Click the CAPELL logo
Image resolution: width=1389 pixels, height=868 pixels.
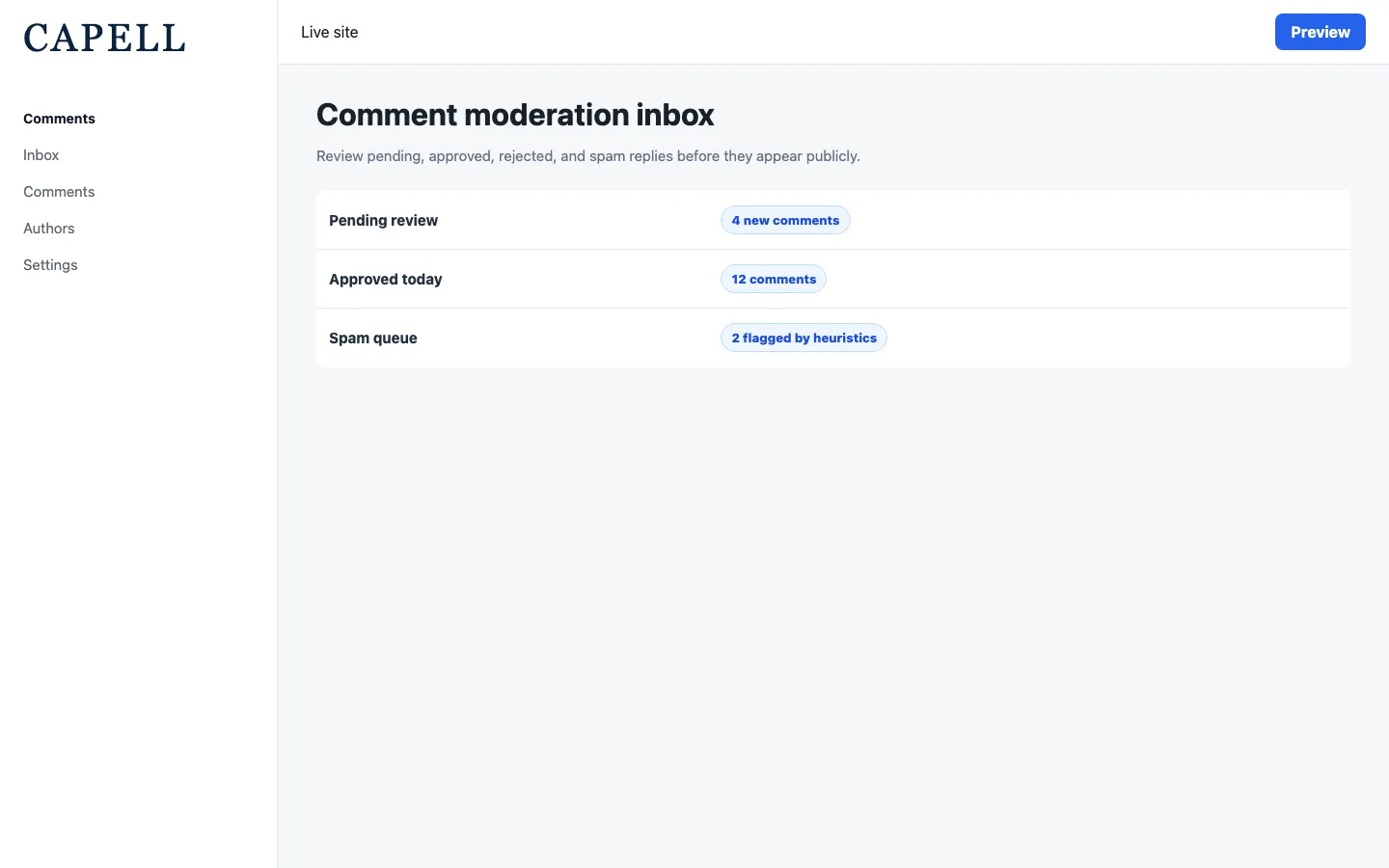(104, 39)
